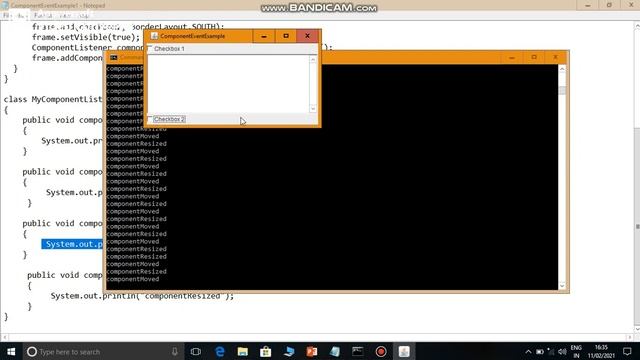Viewport: 640px width, 360px height.
Task: Click the Cortana microphone icon
Action: coord(175,351)
